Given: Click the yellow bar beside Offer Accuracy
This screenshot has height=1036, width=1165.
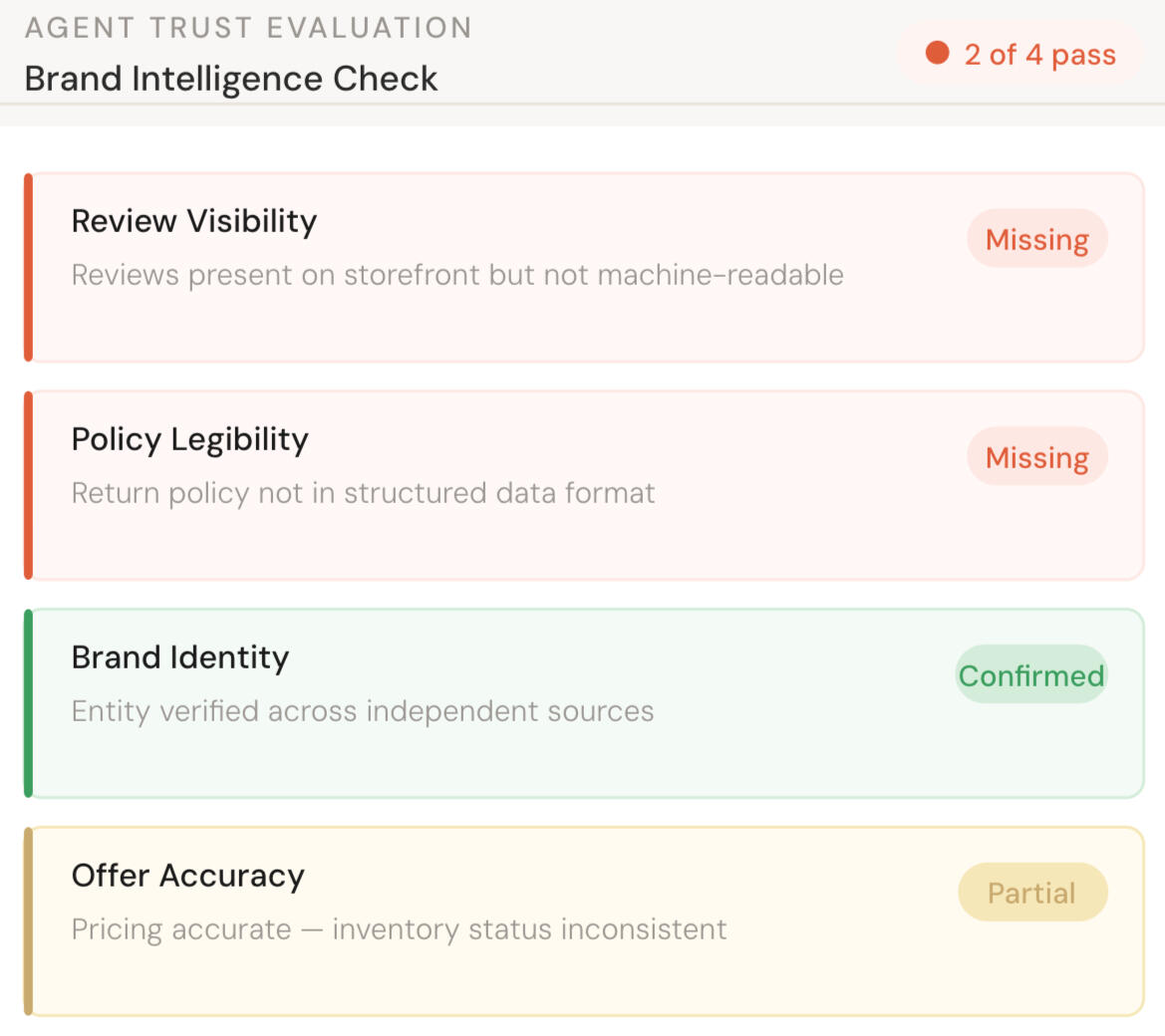Looking at the screenshot, I should coord(28,920).
